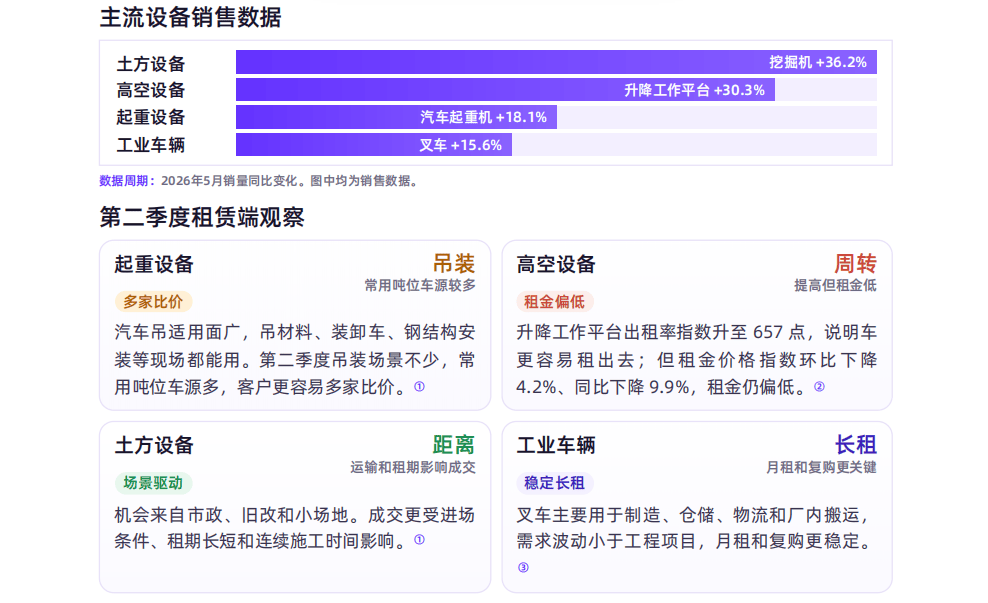Click the green 距离 keyword
Screen dimensions: 988x603
click(454, 445)
